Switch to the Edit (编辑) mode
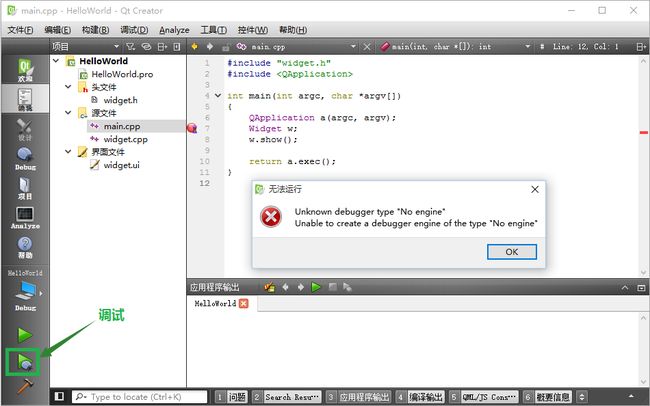The height and width of the screenshot is (406, 650). (25, 99)
